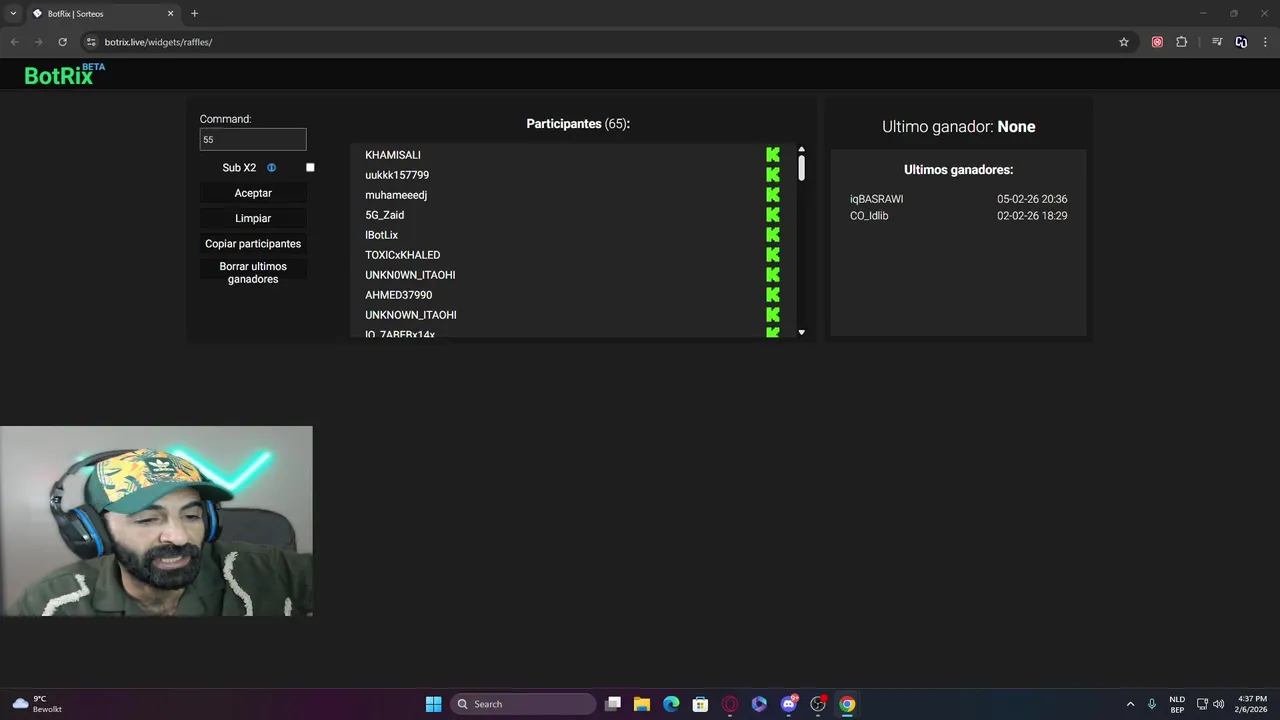Open the weather widget showing 9°C
Image resolution: width=1280 pixels, height=720 pixels.
[37, 704]
